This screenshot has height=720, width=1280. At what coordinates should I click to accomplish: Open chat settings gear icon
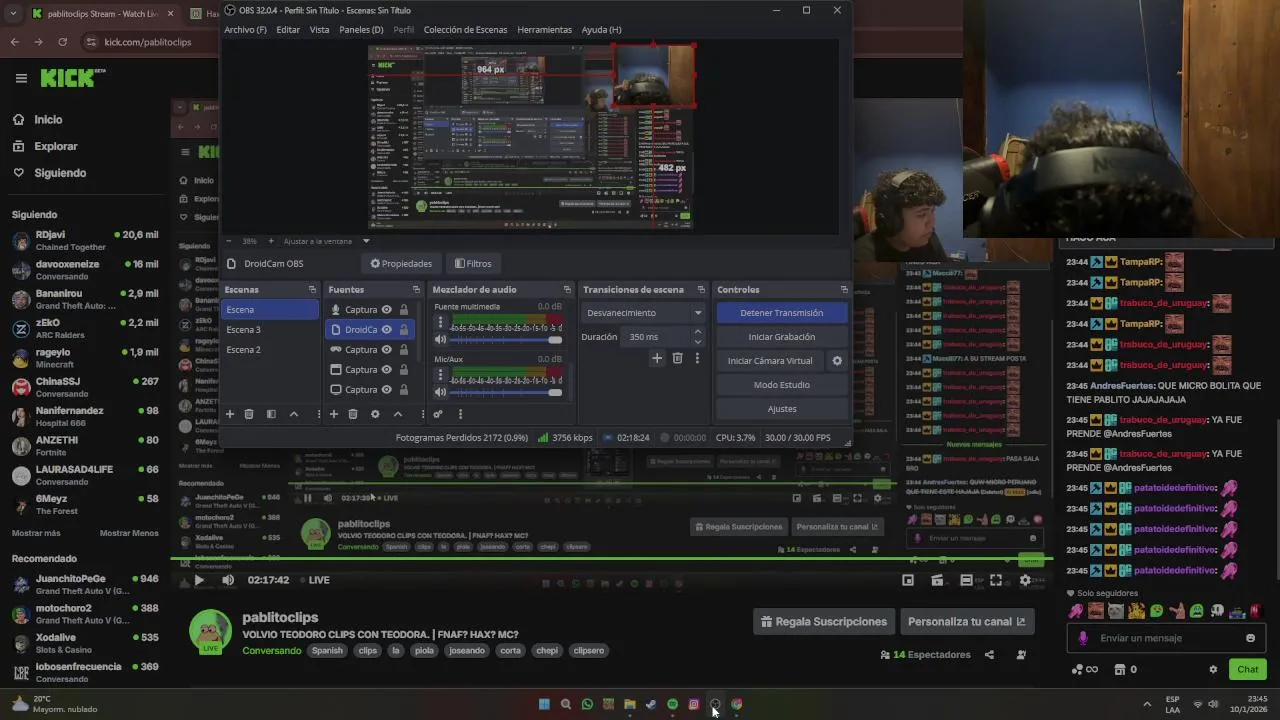1213,669
